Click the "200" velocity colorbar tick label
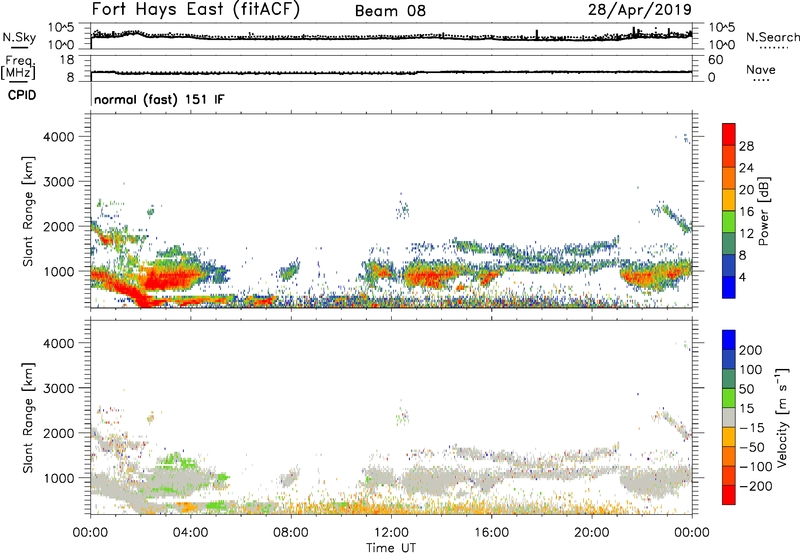This screenshot has height=554, width=800. coord(751,350)
